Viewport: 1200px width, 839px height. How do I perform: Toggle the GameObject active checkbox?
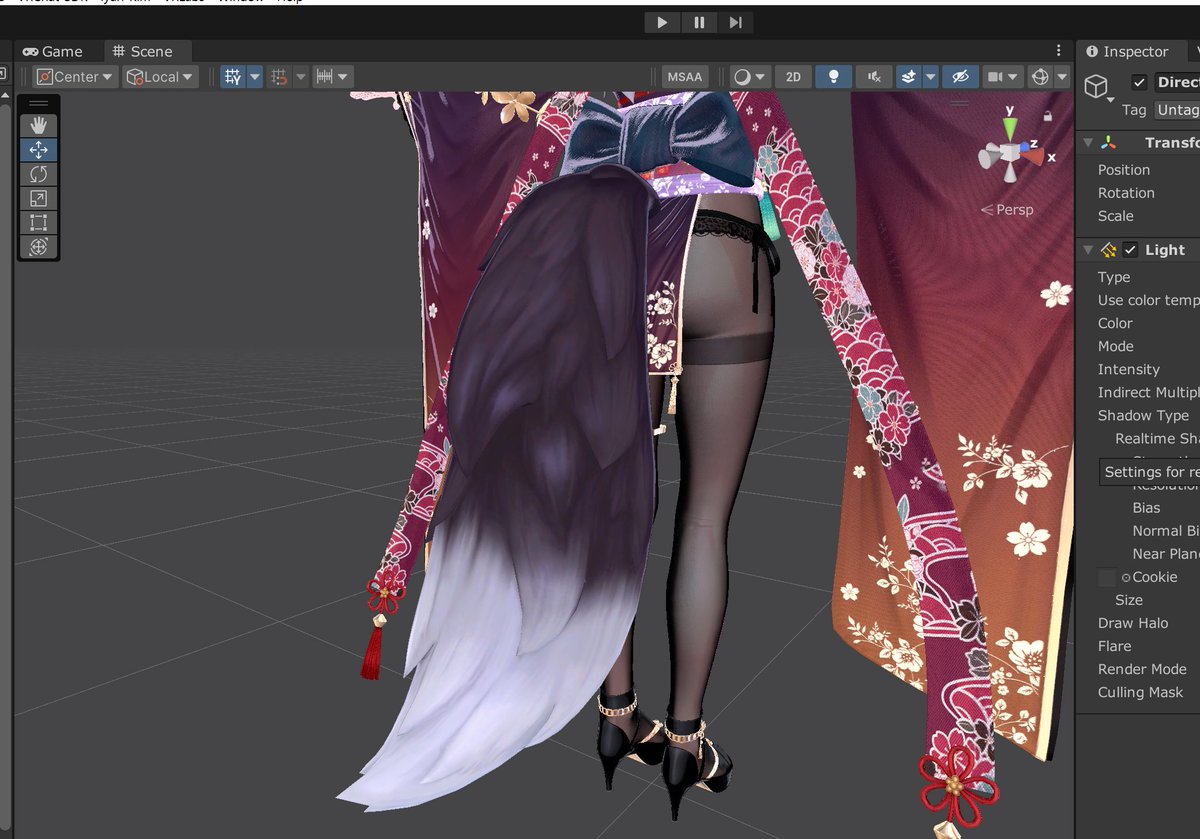[x=1139, y=82]
